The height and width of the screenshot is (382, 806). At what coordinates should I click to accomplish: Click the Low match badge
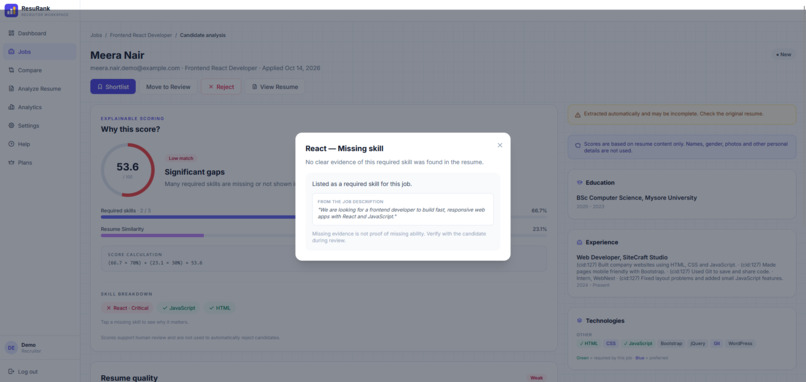(x=180, y=158)
